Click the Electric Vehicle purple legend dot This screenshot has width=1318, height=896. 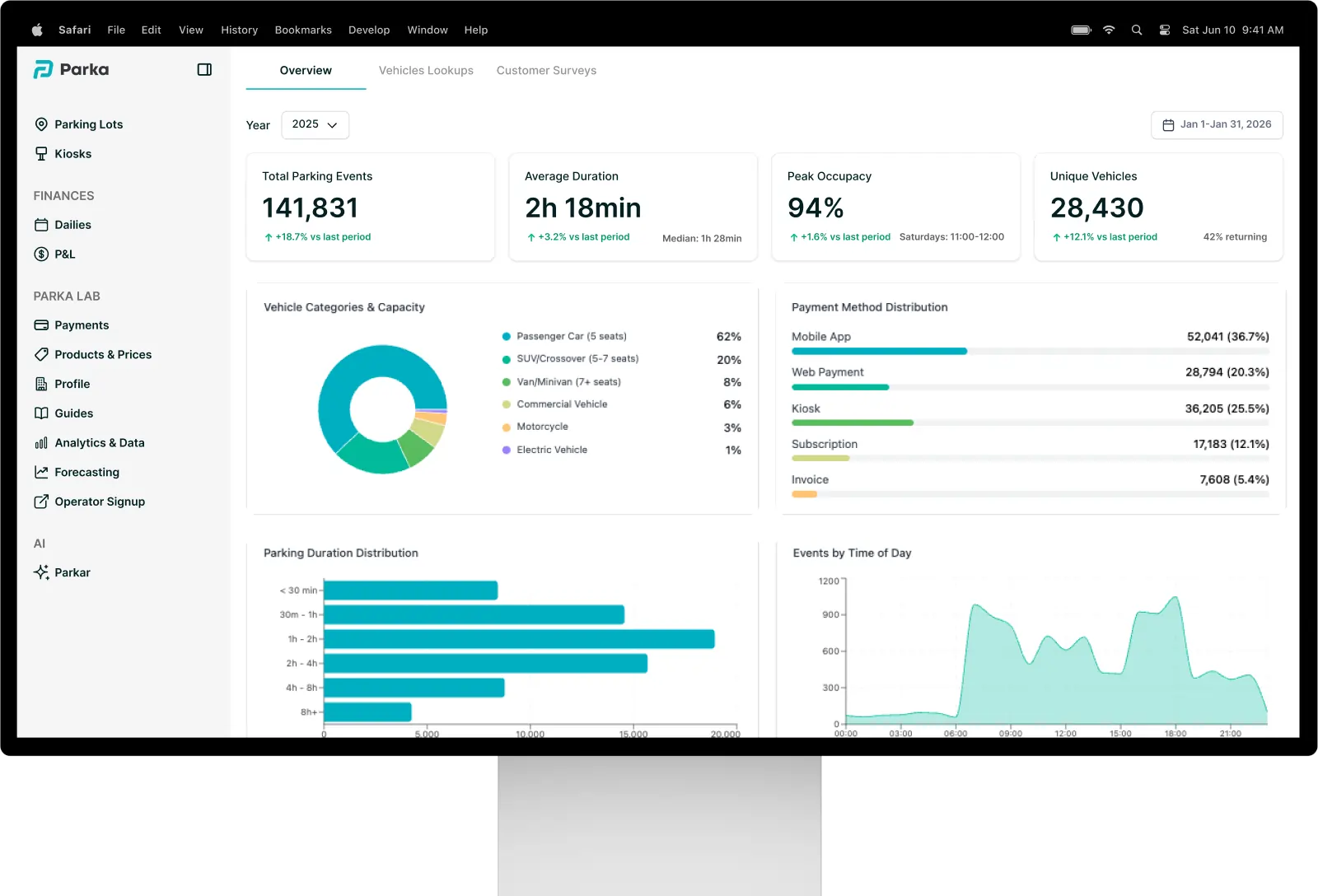(507, 450)
